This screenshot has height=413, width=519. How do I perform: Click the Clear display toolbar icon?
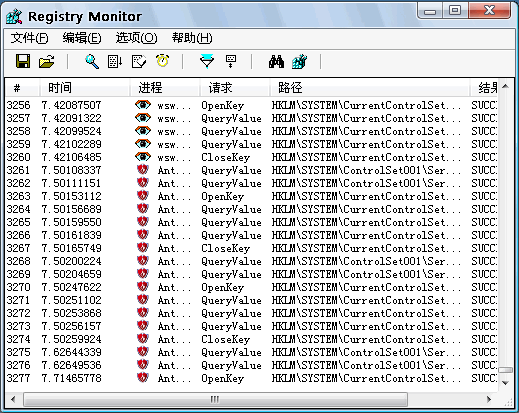pyautogui.click(x=139, y=61)
